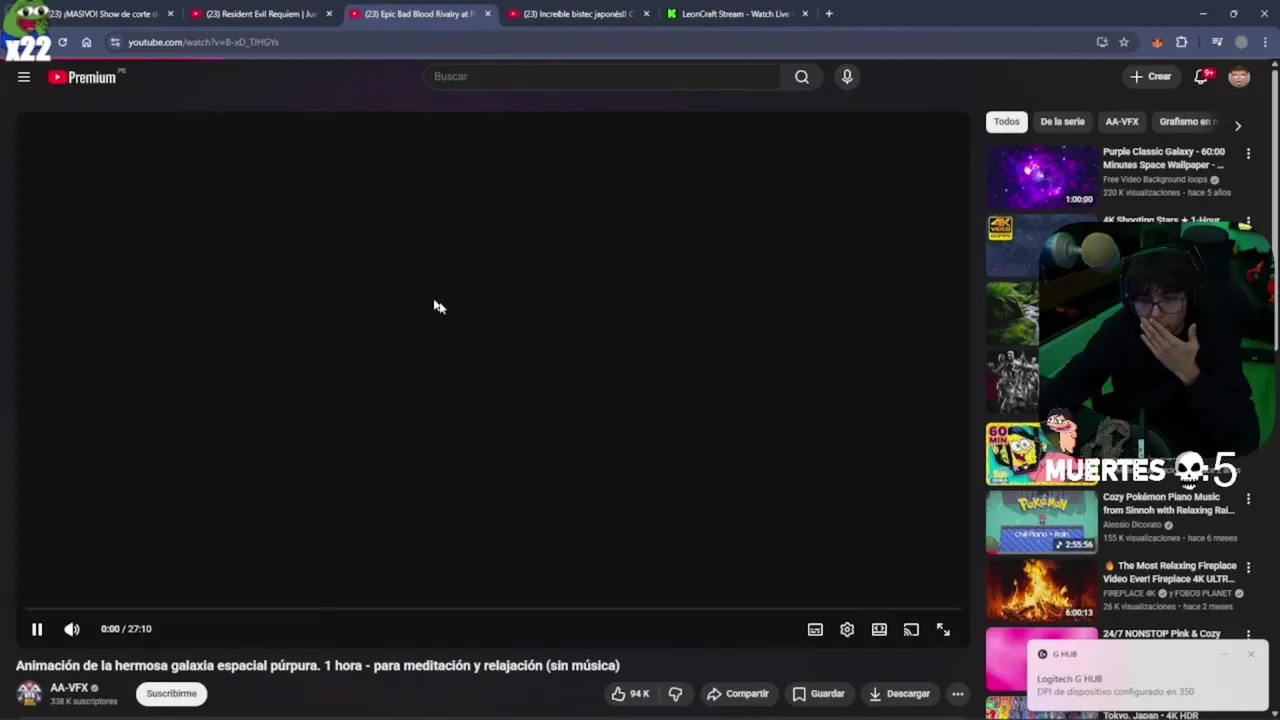
Task: Open a new browser tab
Action: pyautogui.click(x=829, y=14)
